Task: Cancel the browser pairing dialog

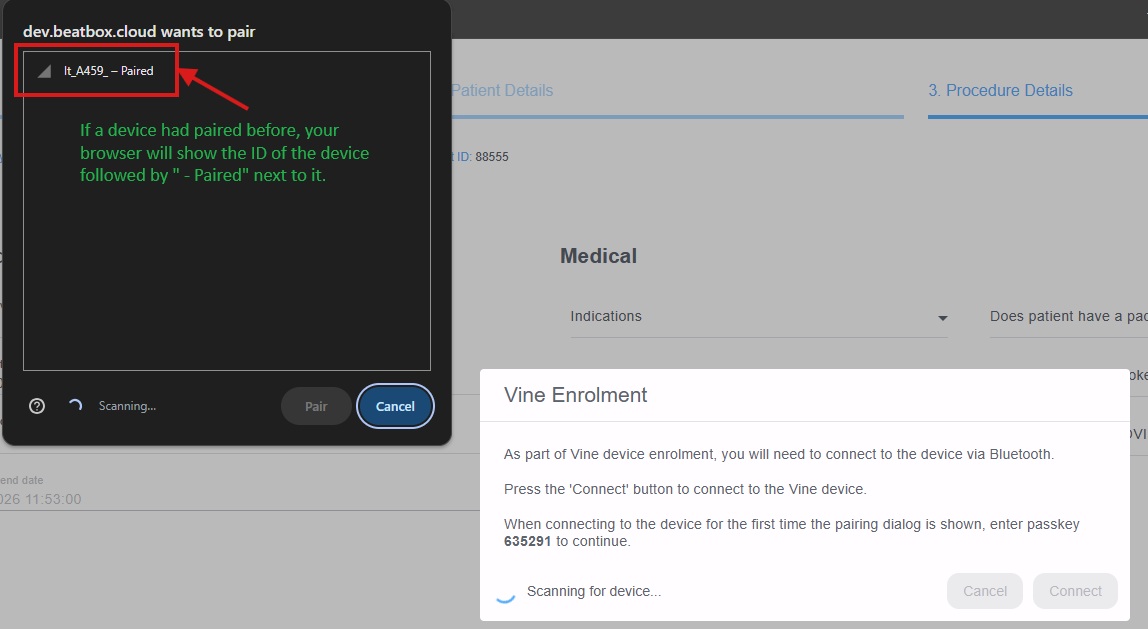Action: pos(395,406)
